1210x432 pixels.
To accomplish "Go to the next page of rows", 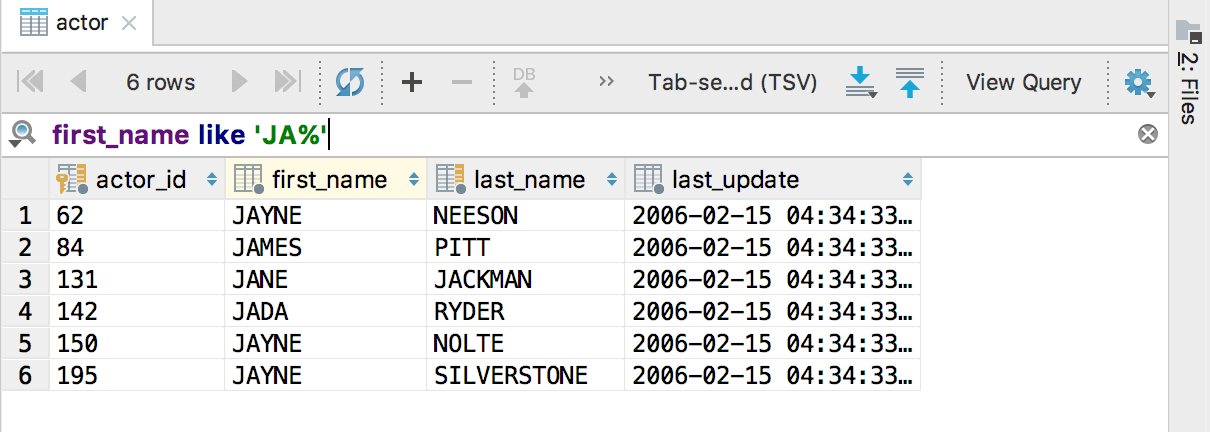I will point(239,82).
